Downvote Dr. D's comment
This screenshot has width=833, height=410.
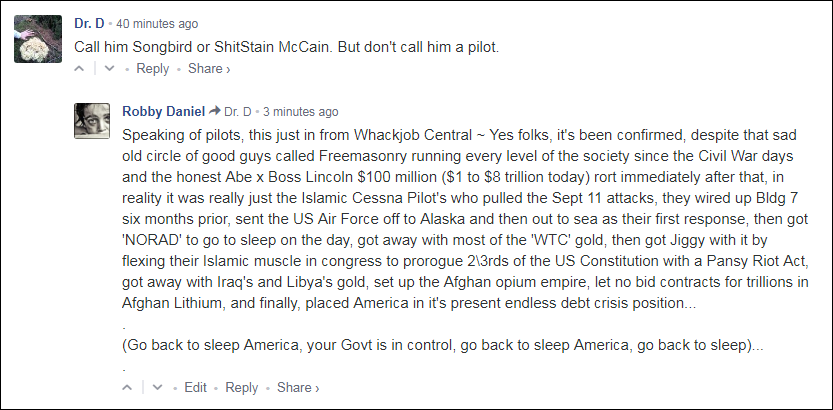click(110, 70)
